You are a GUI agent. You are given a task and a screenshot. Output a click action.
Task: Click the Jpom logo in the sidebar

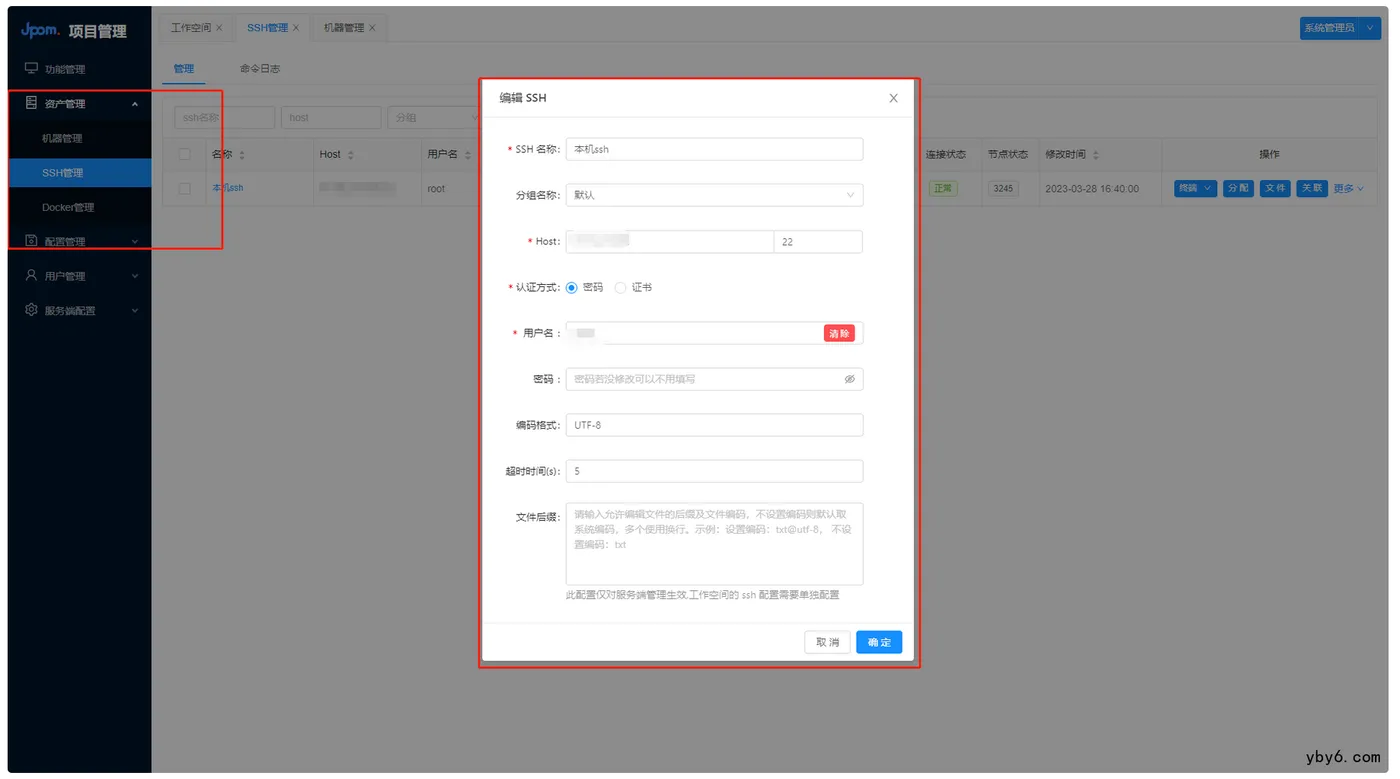click(x=40, y=30)
